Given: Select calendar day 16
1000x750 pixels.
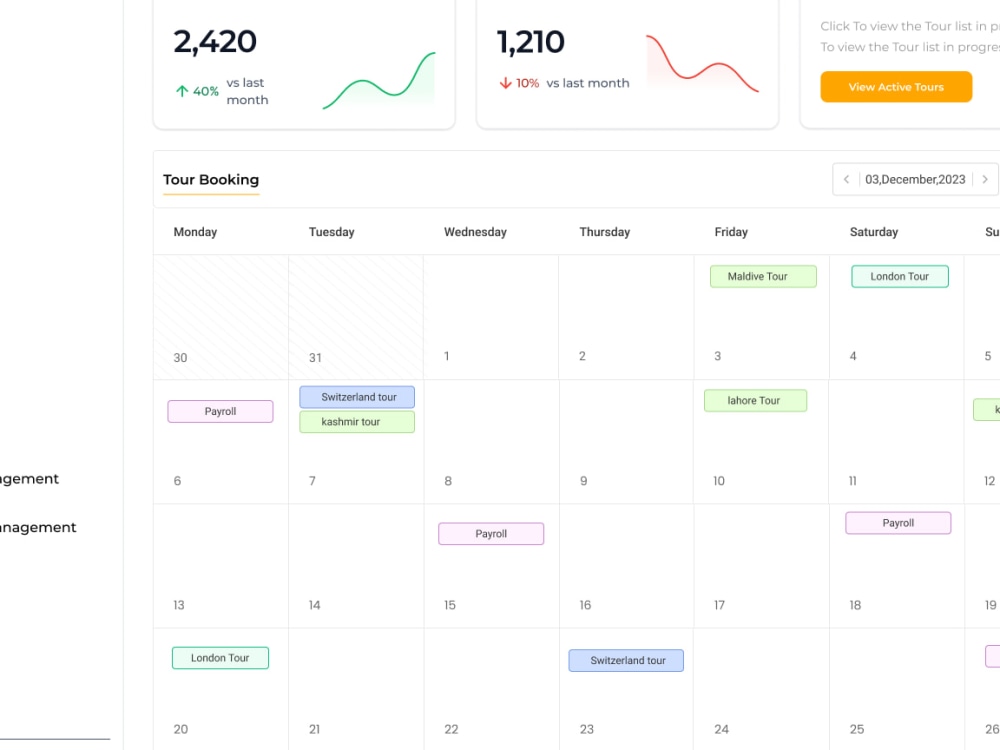Looking at the screenshot, I should [x=626, y=566].
